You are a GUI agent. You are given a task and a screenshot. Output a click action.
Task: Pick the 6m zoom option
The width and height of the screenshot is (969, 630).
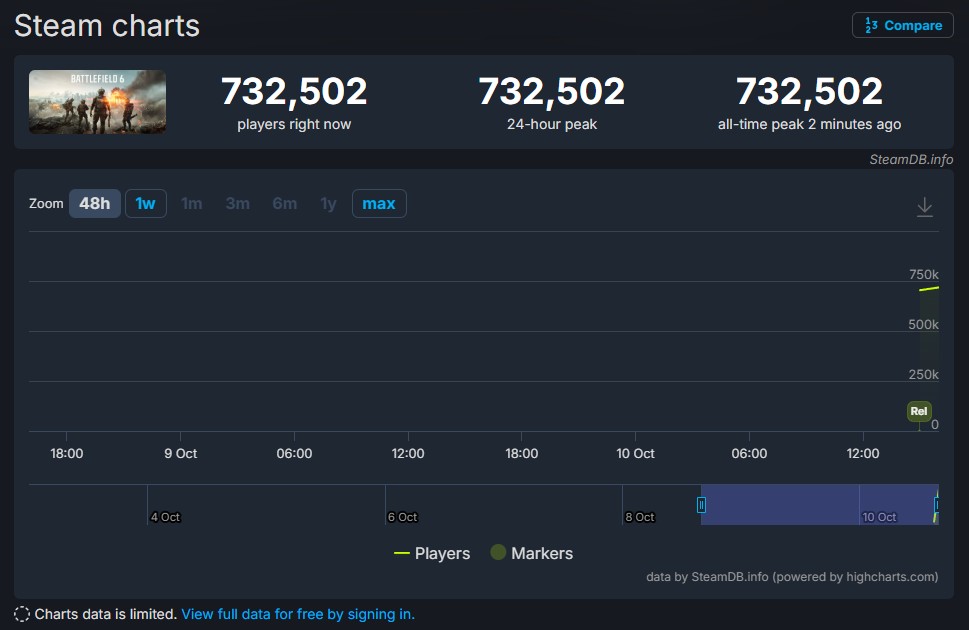[x=284, y=204]
